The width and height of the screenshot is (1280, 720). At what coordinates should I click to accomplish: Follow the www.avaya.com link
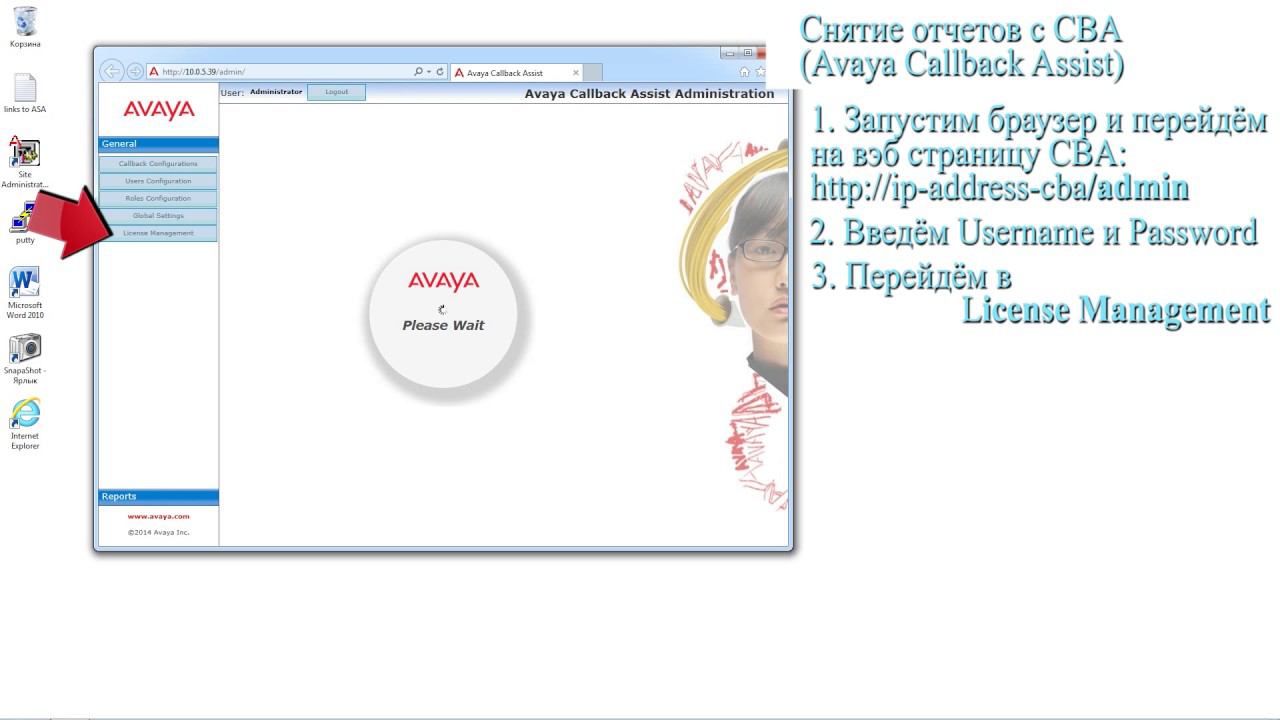point(158,517)
